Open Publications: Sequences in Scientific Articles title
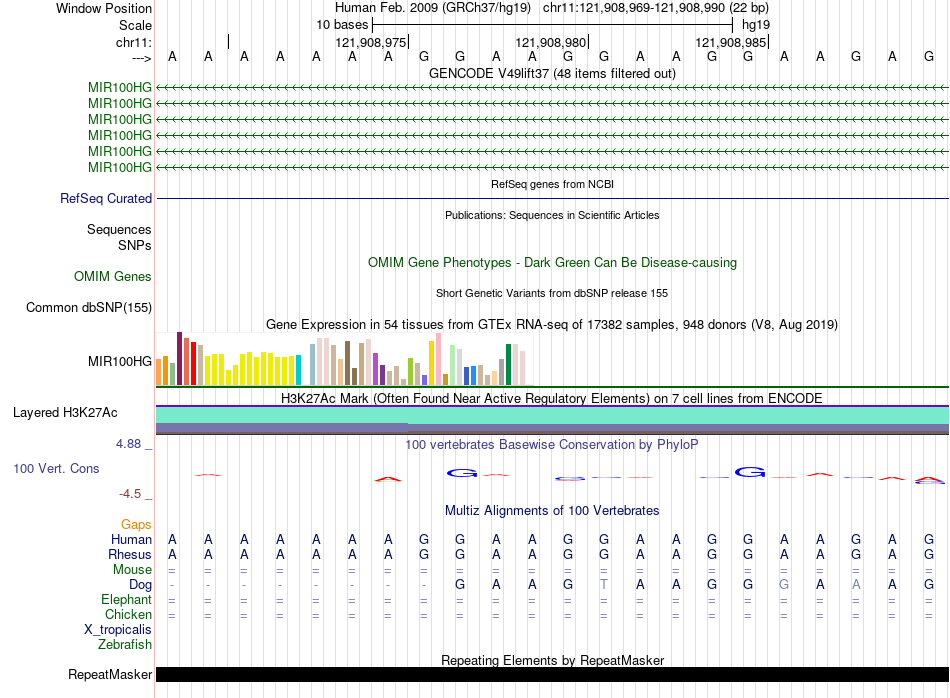Image resolution: width=950 pixels, height=698 pixels. [552, 215]
